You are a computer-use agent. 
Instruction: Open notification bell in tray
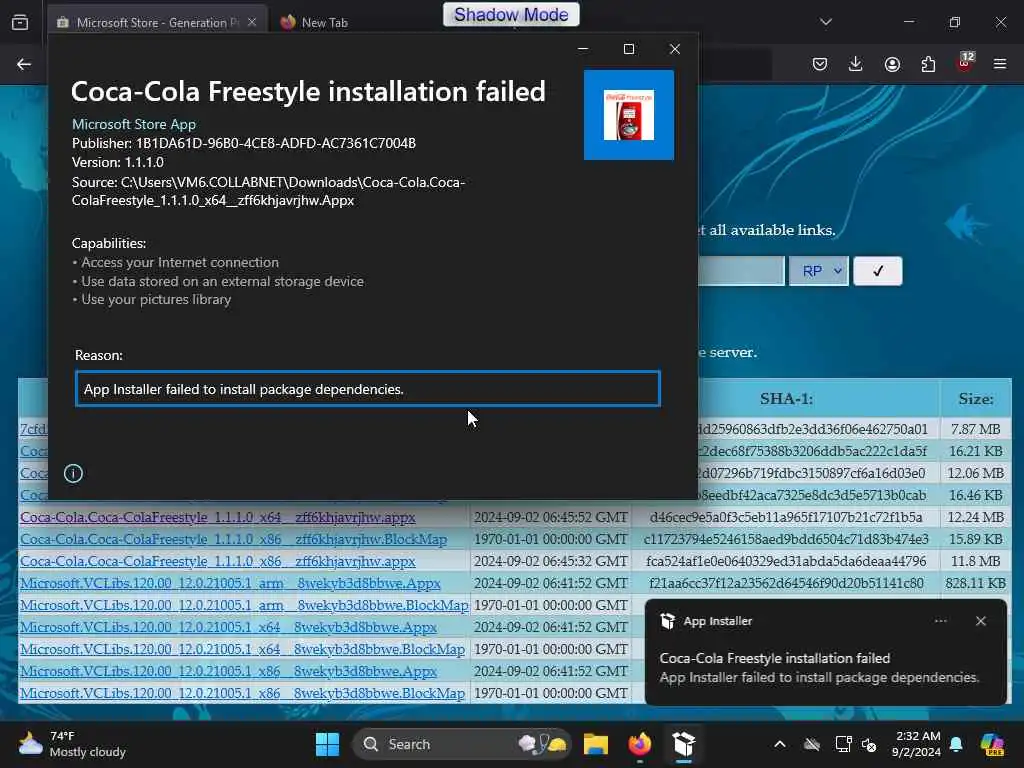coord(956,744)
